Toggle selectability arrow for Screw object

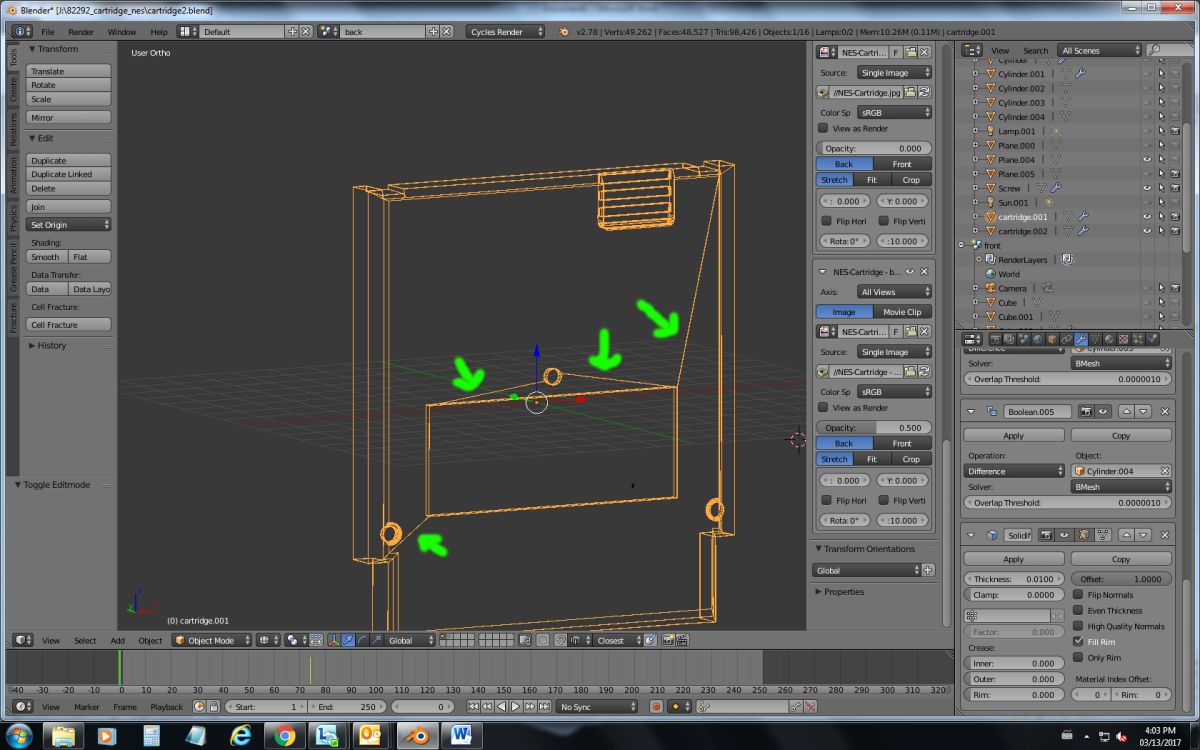click(x=1161, y=188)
